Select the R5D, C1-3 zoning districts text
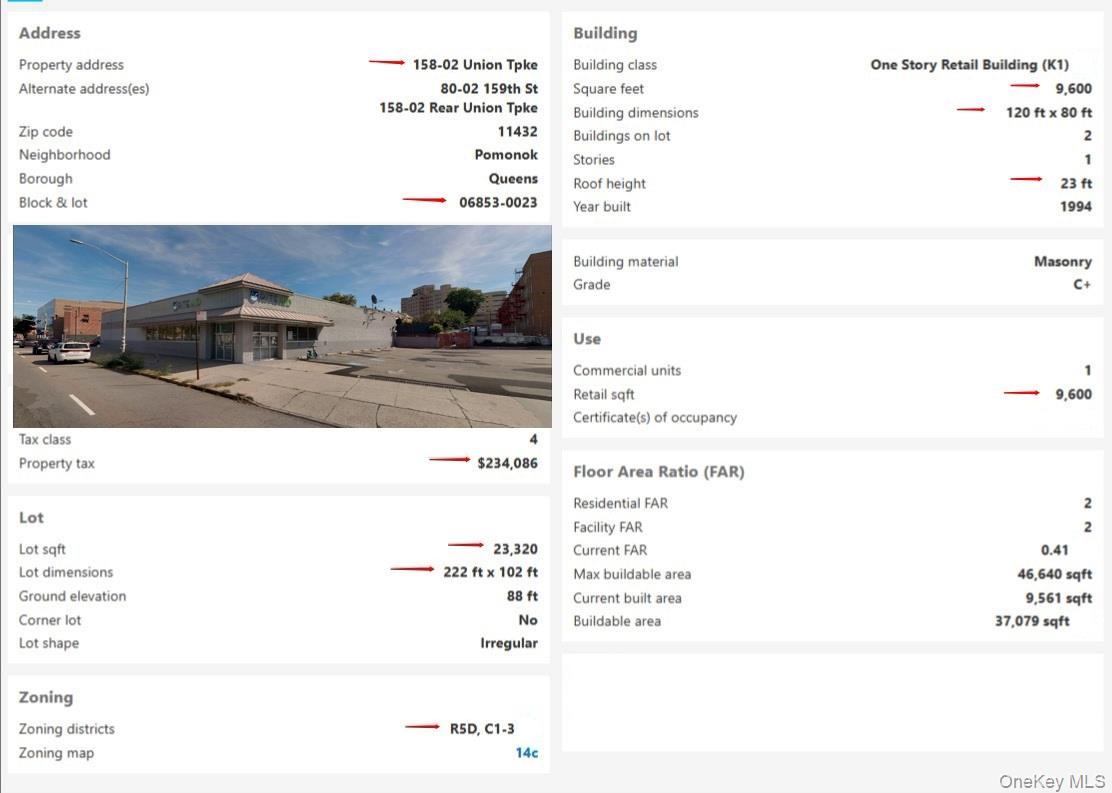 tap(482, 729)
